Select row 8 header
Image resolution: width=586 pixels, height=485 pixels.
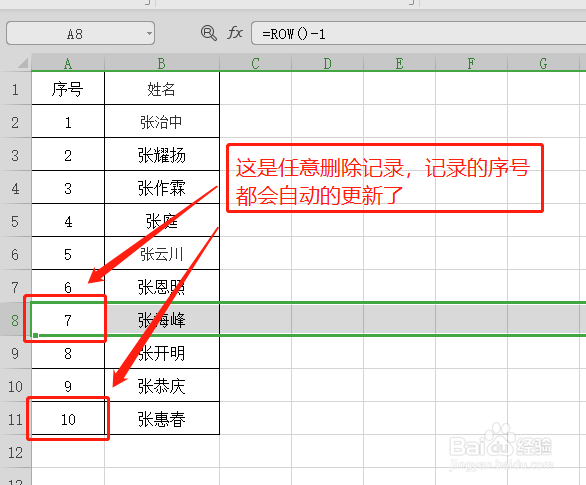click(15, 320)
